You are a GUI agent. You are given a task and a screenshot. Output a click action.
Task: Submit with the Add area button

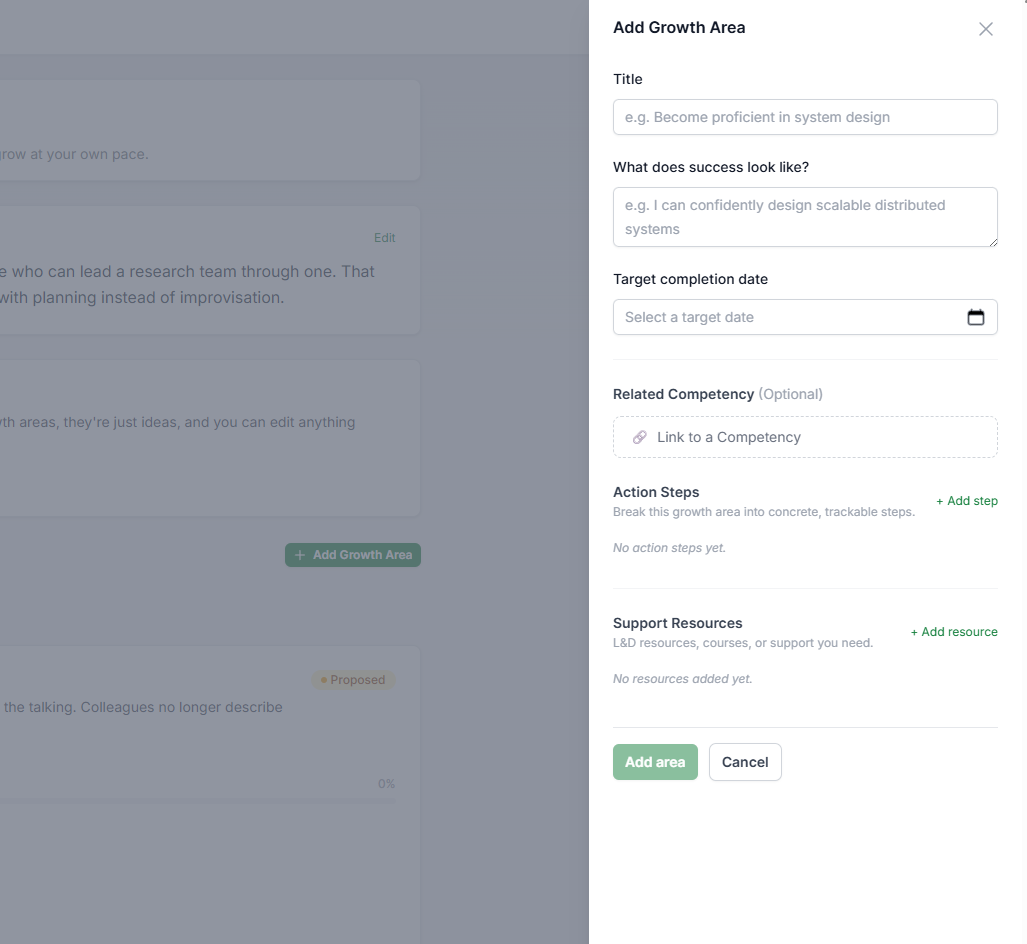(655, 762)
